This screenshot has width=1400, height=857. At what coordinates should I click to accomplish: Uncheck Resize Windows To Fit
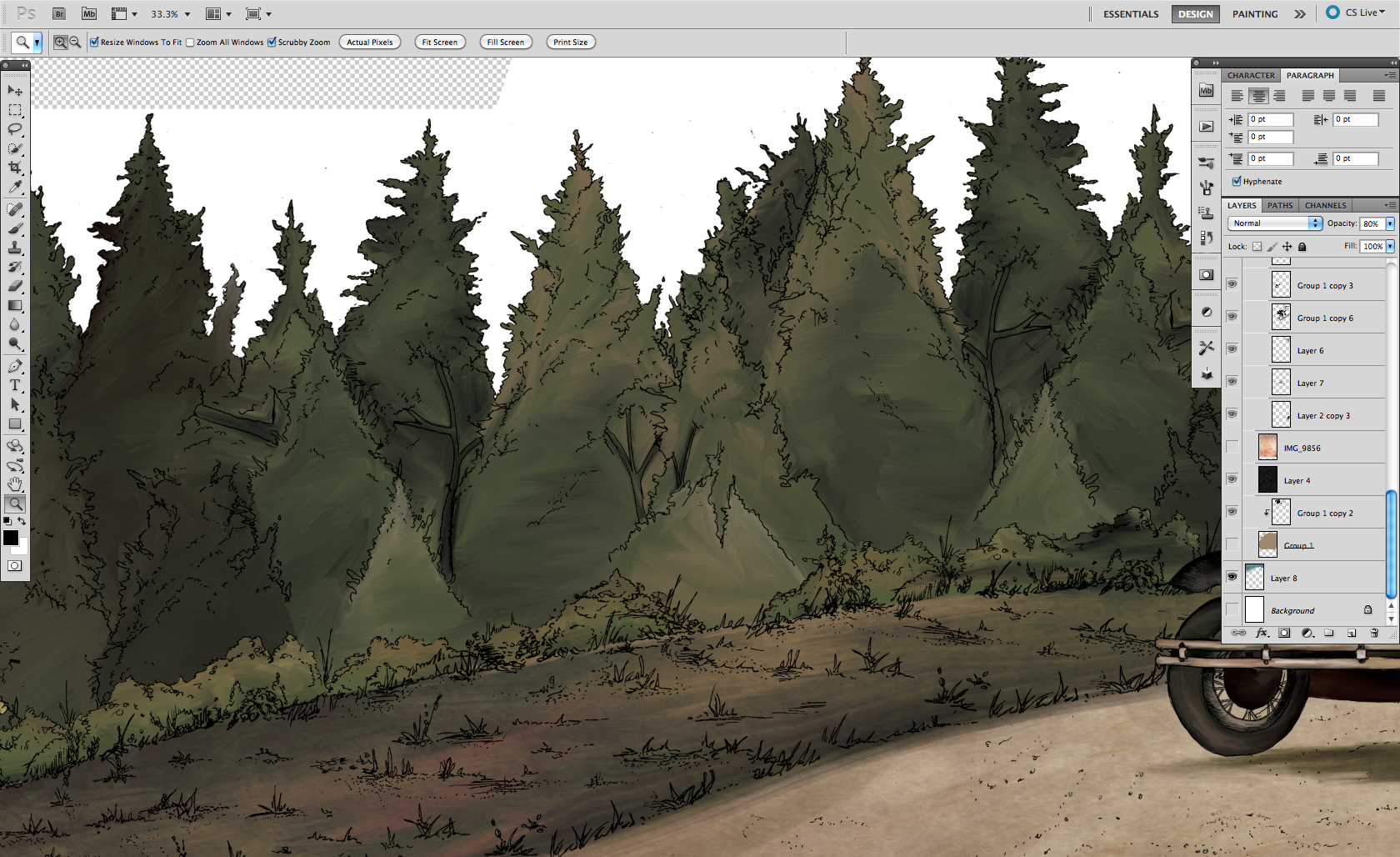tap(94, 43)
